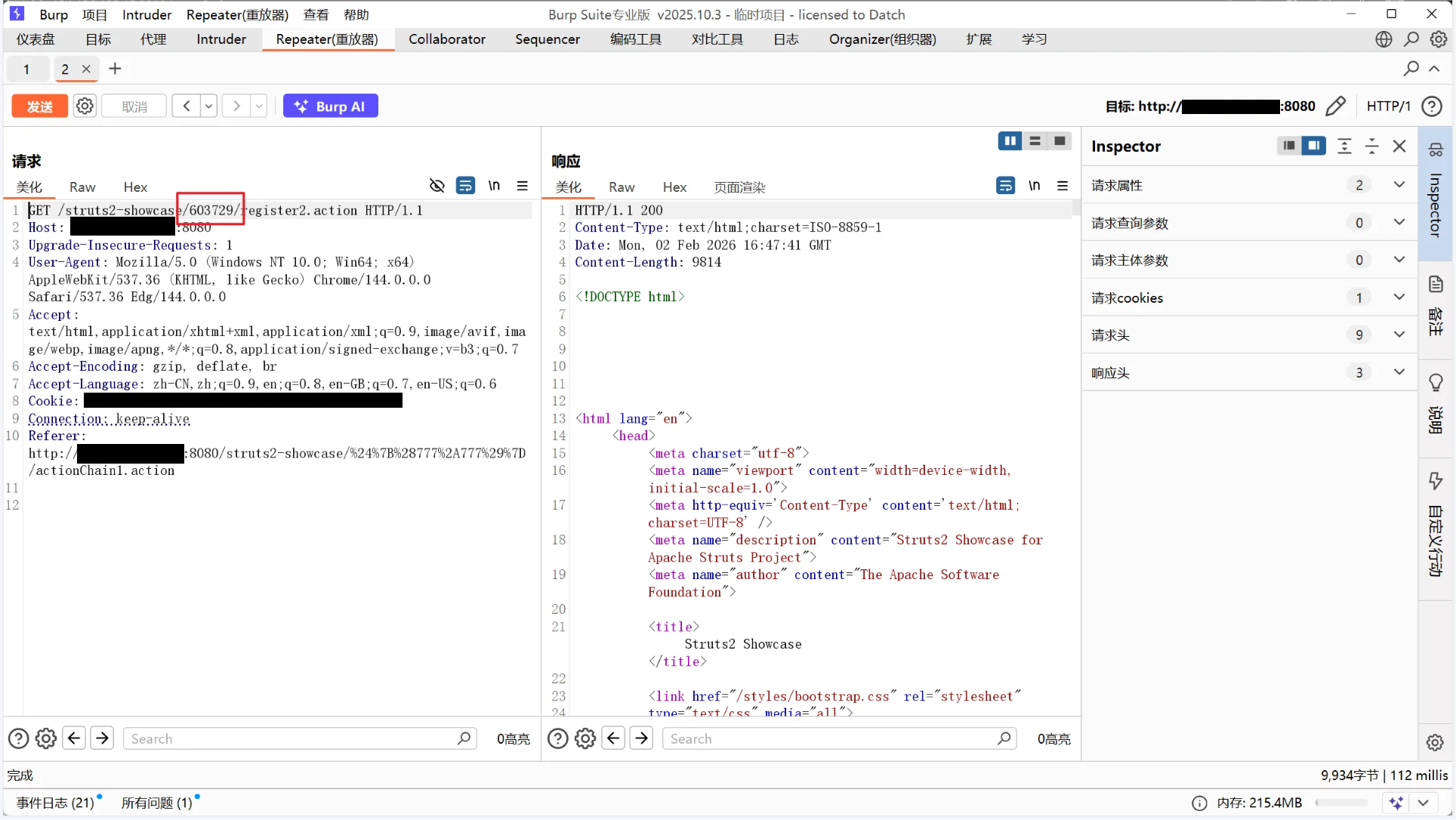Switch Inspector to left-docked layout

pyautogui.click(x=1289, y=146)
